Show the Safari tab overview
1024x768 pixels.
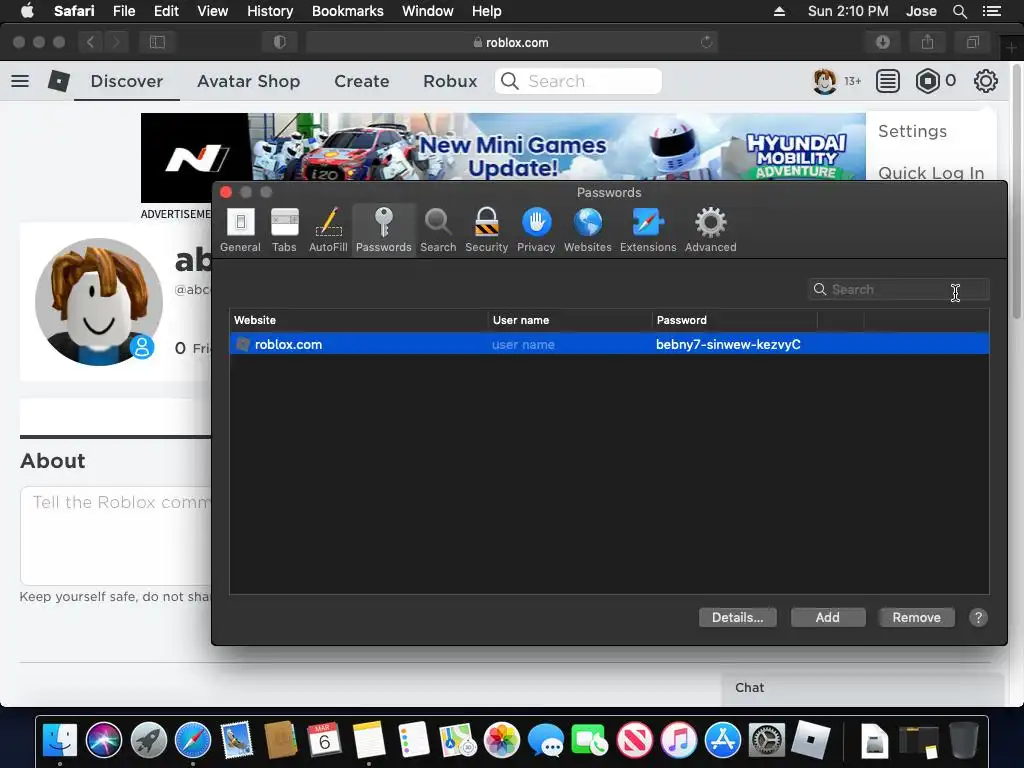click(972, 42)
